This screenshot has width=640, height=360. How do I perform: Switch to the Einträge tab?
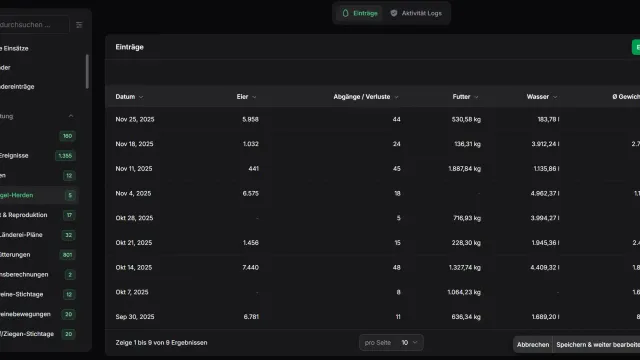(x=360, y=13)
